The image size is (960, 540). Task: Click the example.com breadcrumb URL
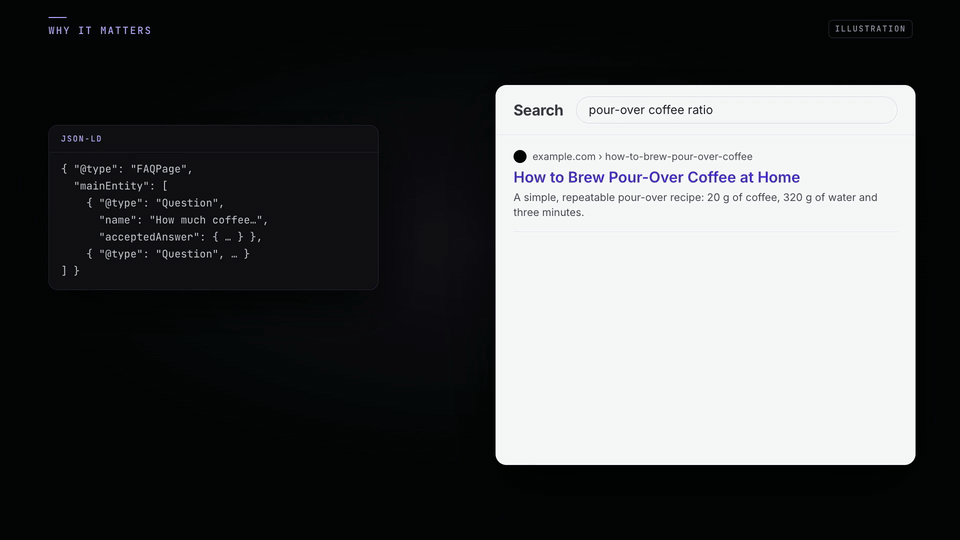(x=642, y=157)
